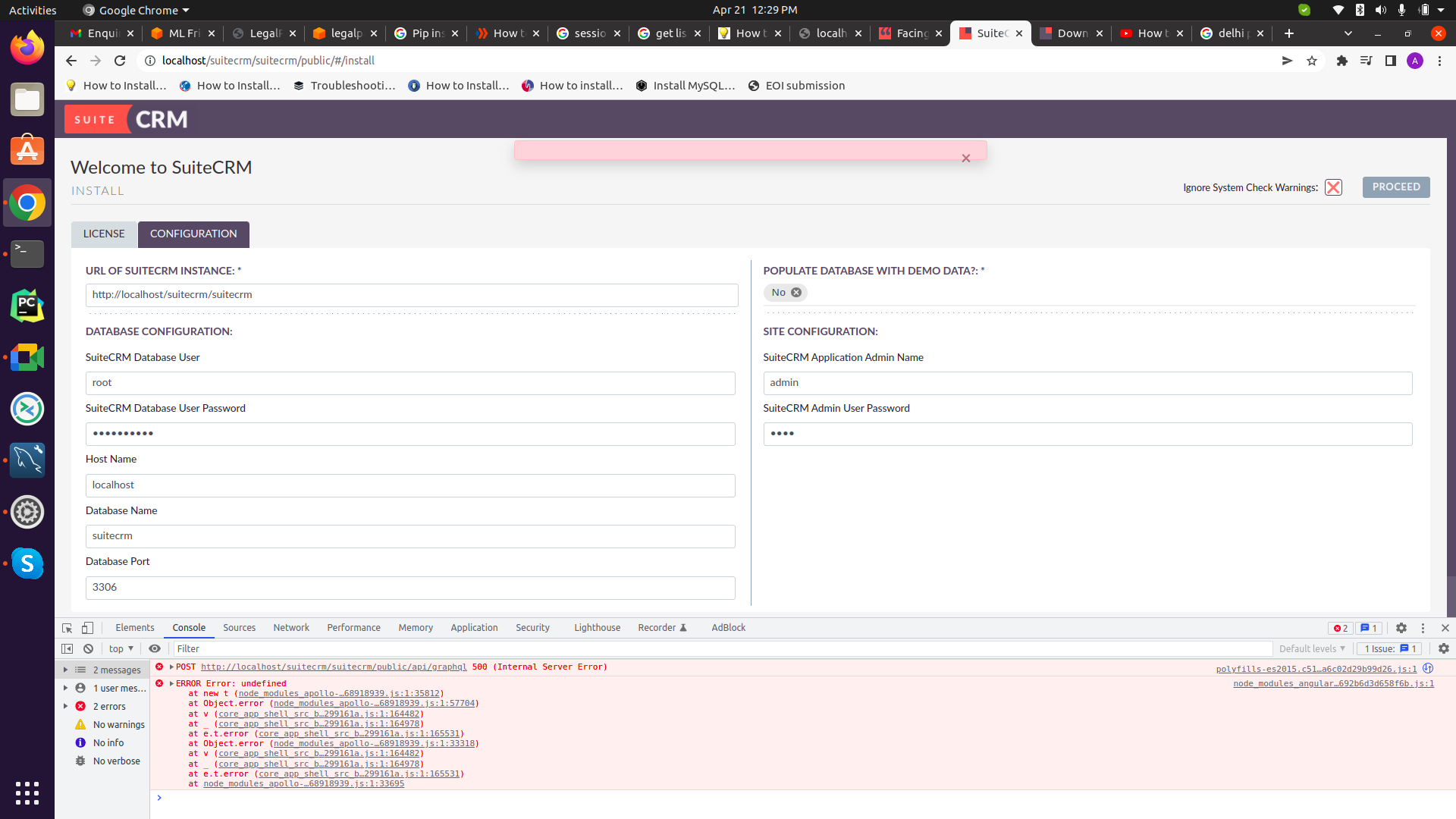
Task: Click the URL of SuiteCRM instance field
Action: tap(412, 295)
